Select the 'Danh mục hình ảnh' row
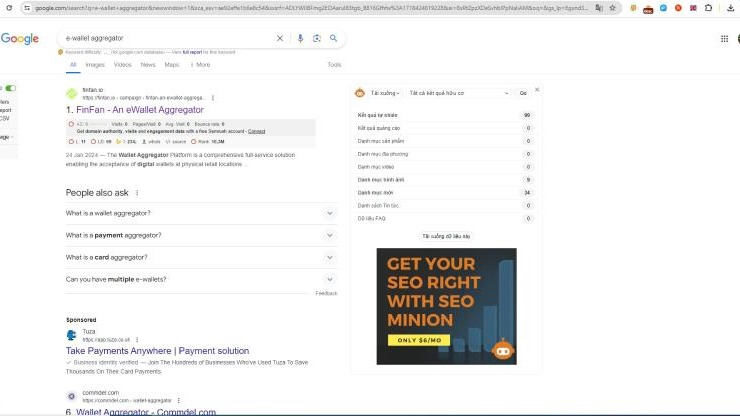The width and height of the screenshot is (740, 416). (x=445, y=180)
